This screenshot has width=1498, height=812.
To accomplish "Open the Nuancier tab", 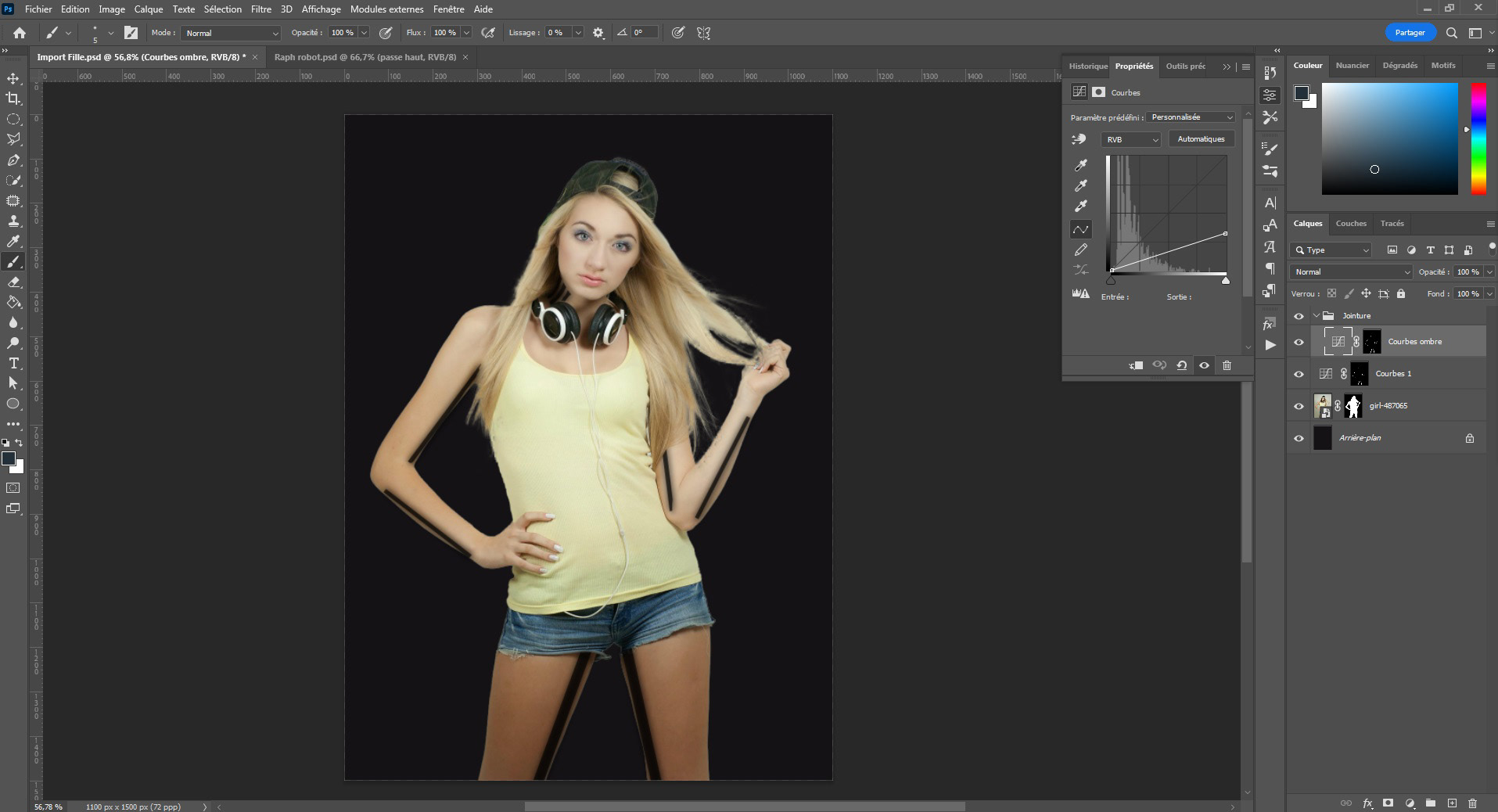I will [x=1353, y=66].
